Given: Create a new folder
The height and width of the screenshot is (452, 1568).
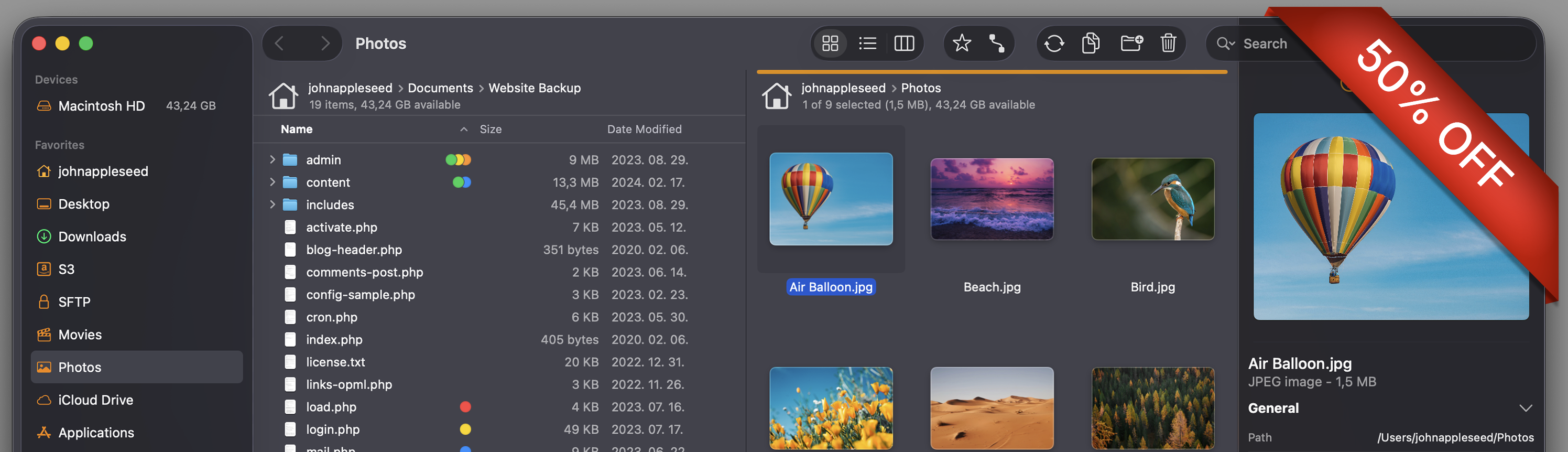Looking at the screenshot, I should 1131,43.
